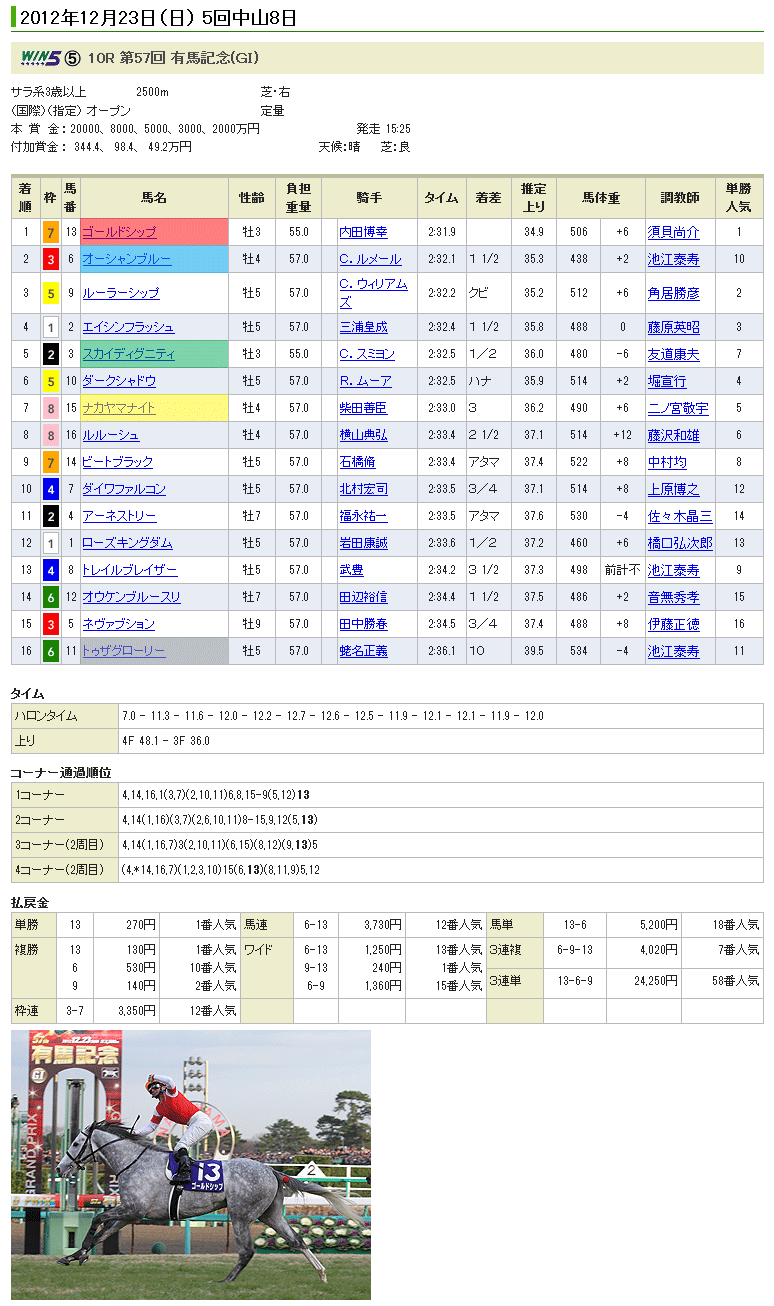Screen dimensions: 774x1306
Task: Click the 1コーナー passing order row
Action: (386, 794)
